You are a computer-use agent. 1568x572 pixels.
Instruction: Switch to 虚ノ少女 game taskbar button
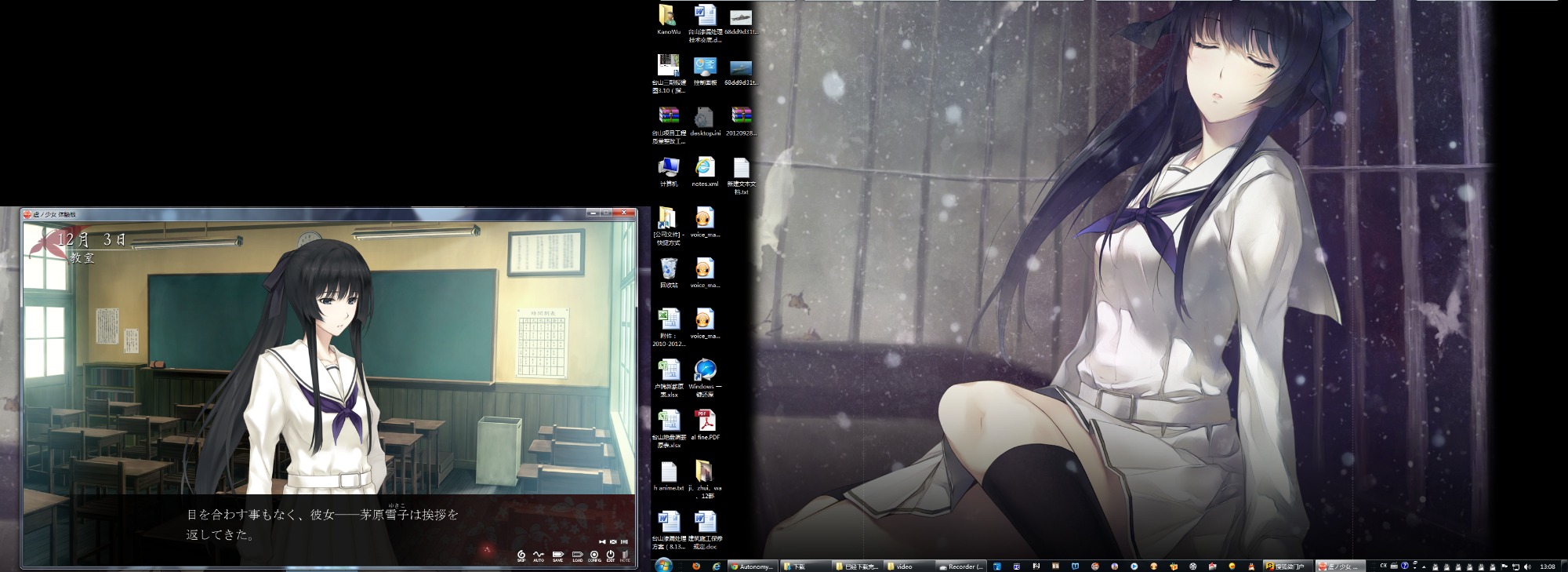coord(1341,566)
